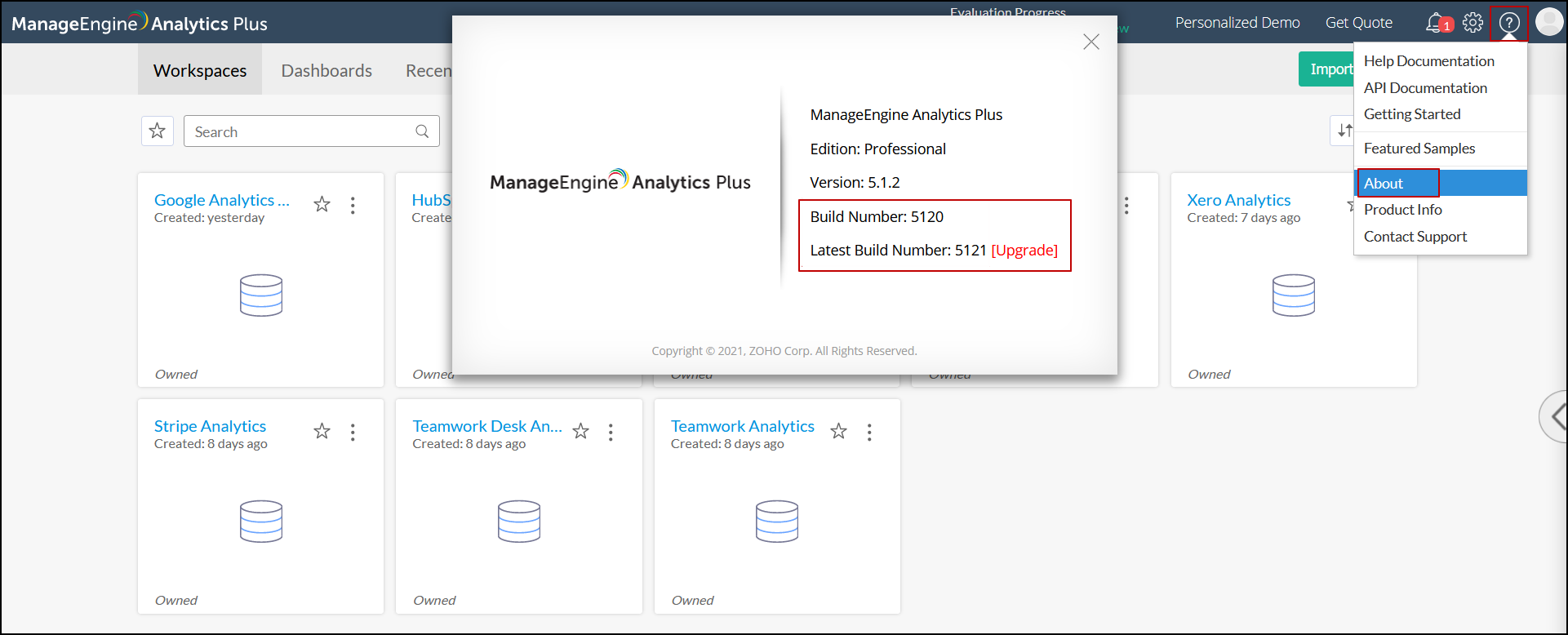Click the Stripe Analytics database icon
Image resolution: width=1568 pixels, height=635 pixels.
pos(261,522)
